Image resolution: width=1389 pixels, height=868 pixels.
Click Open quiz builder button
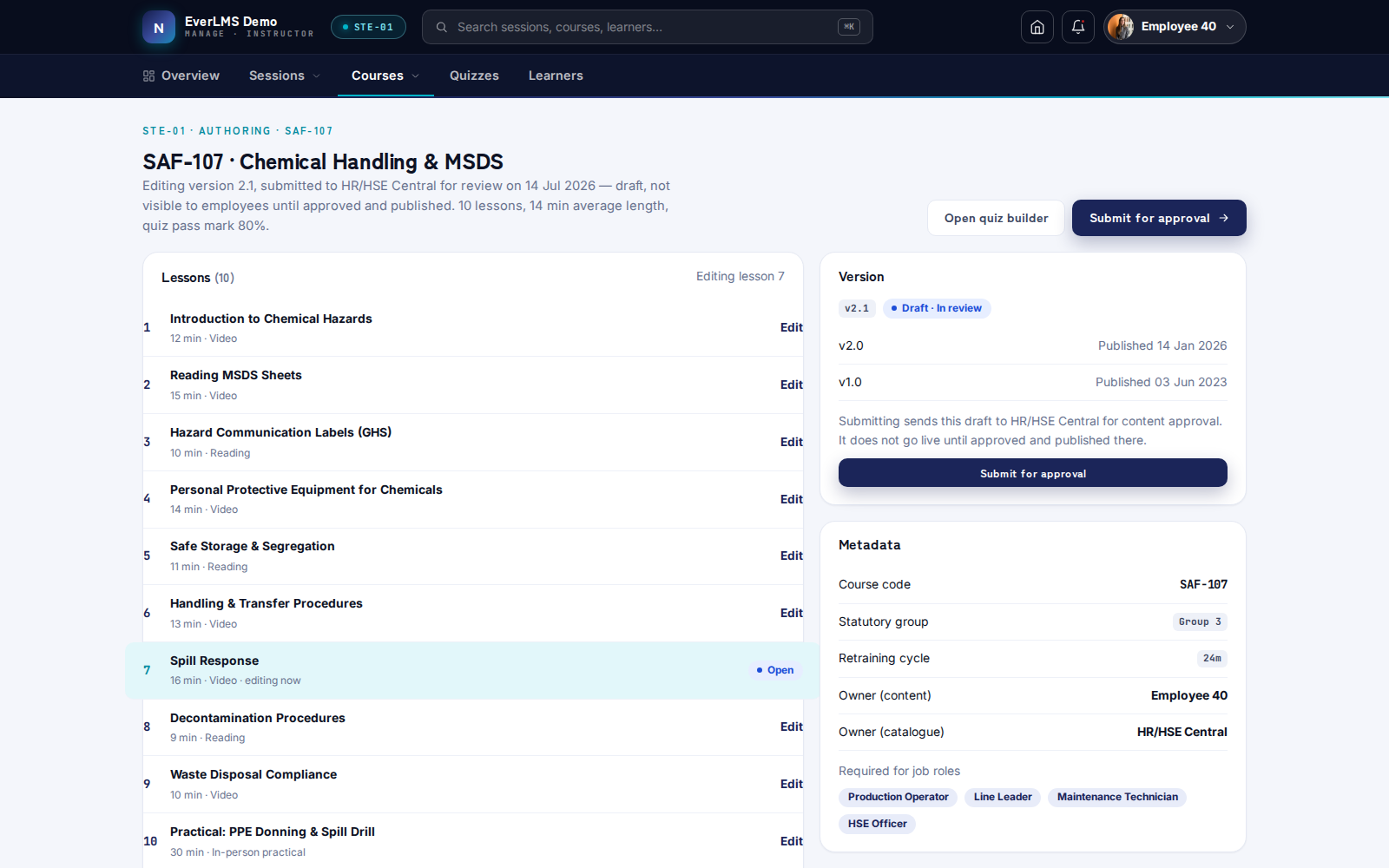[x=996, y=218]
